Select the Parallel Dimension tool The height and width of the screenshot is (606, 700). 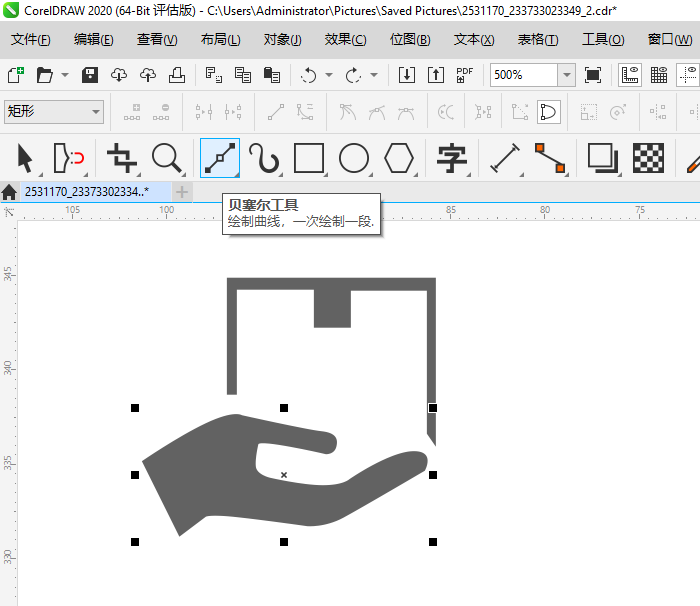[x=505, y=158]
